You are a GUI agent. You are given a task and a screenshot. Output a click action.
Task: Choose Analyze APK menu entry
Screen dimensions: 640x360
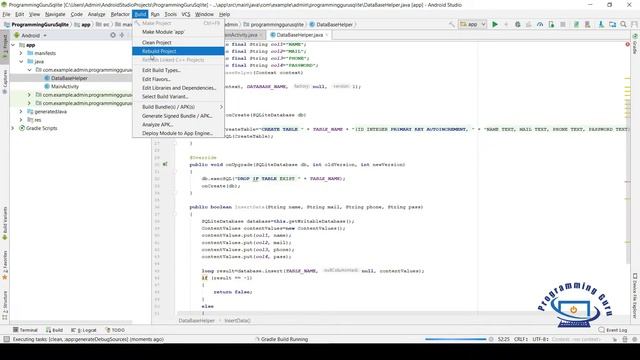(178, 124)
